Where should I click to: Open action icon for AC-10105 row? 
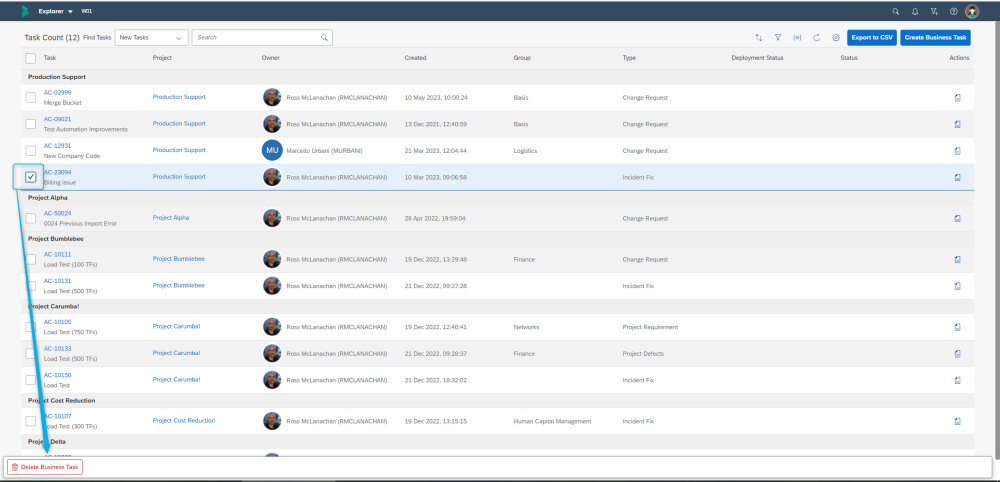pyautogui.click(x=958, y=327)
